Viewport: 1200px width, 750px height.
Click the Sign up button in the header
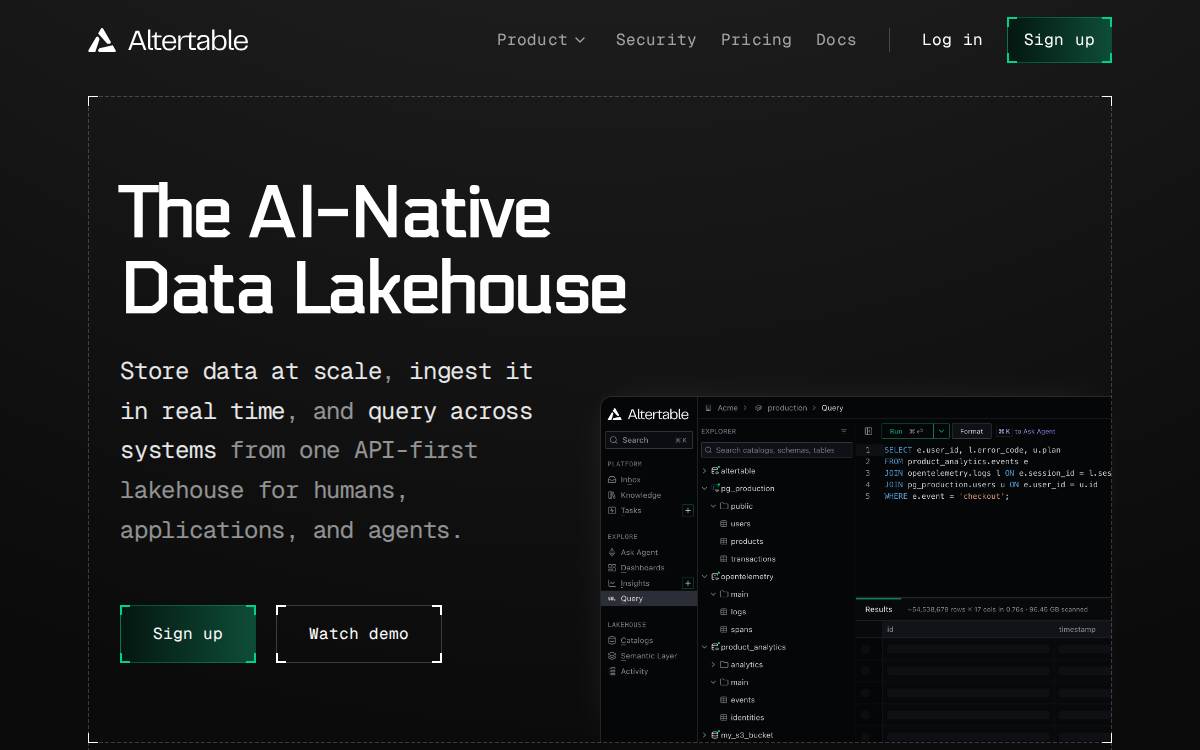[1059, 40]
